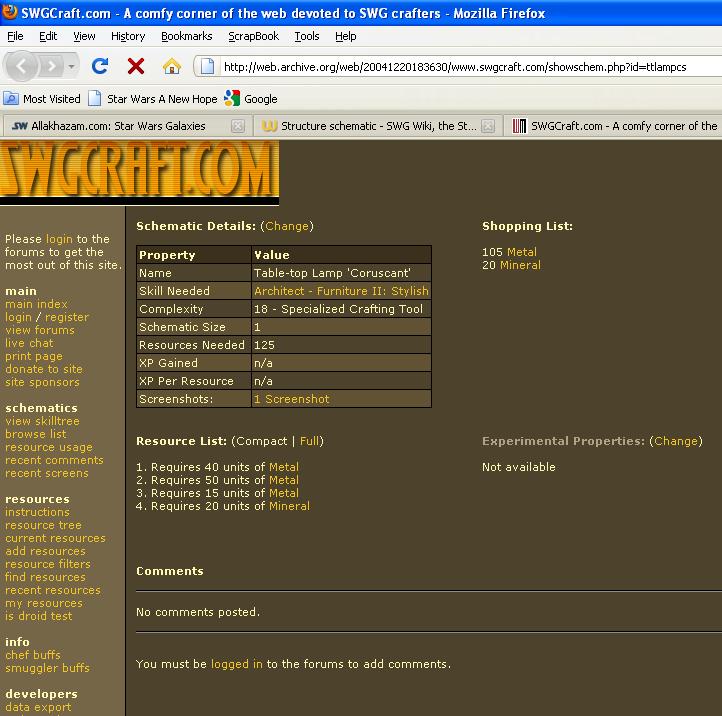Click the Architect - Furniture II: Stylish link
The height and width of the screenshot is (716, 722).
340,291
